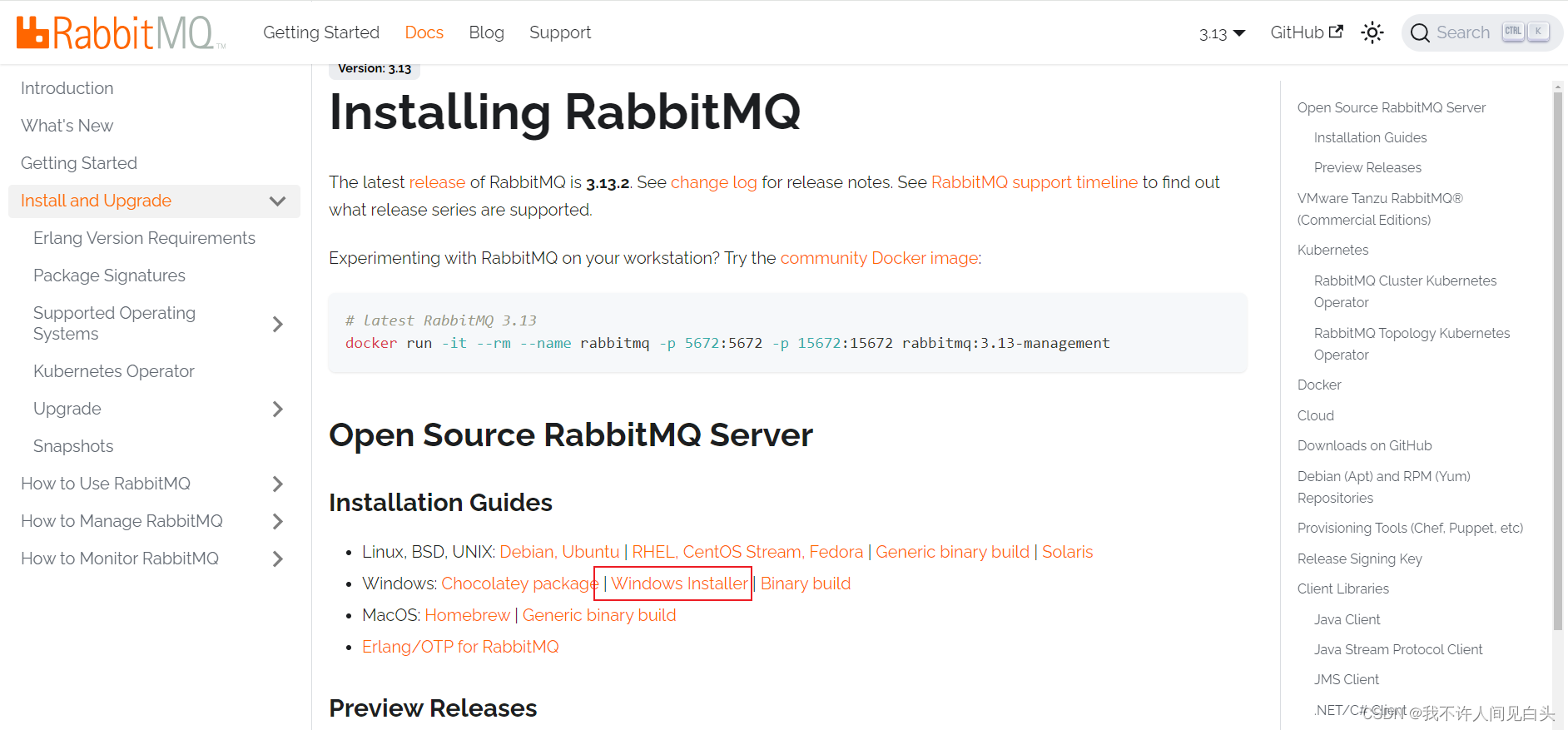Open the Docs navigation item

click(424, 32)
